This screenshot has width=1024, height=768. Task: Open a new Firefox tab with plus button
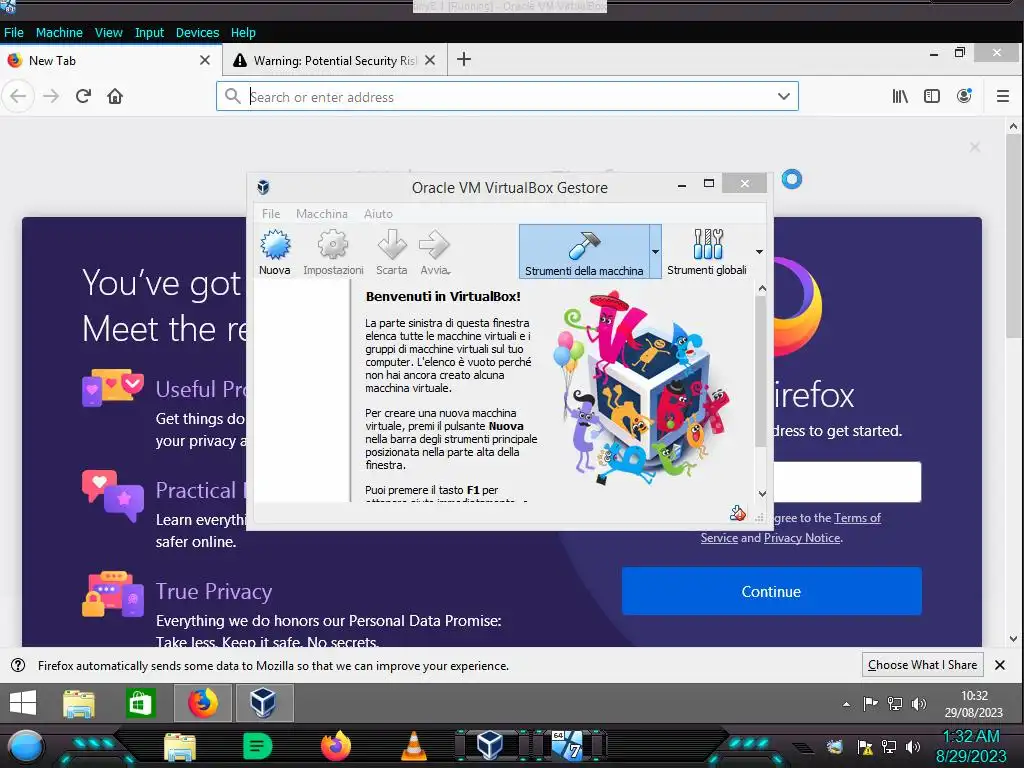click(464, 59)
